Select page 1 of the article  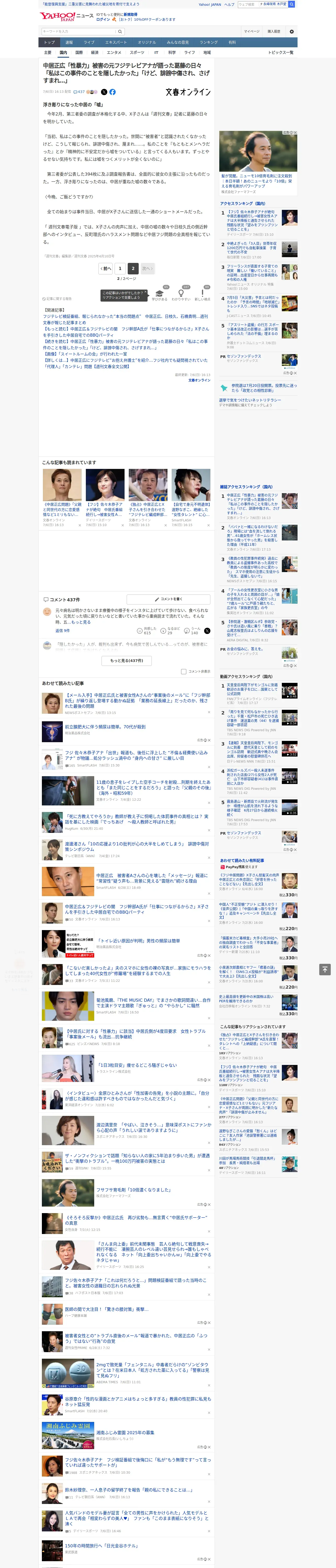pos(120,268)
